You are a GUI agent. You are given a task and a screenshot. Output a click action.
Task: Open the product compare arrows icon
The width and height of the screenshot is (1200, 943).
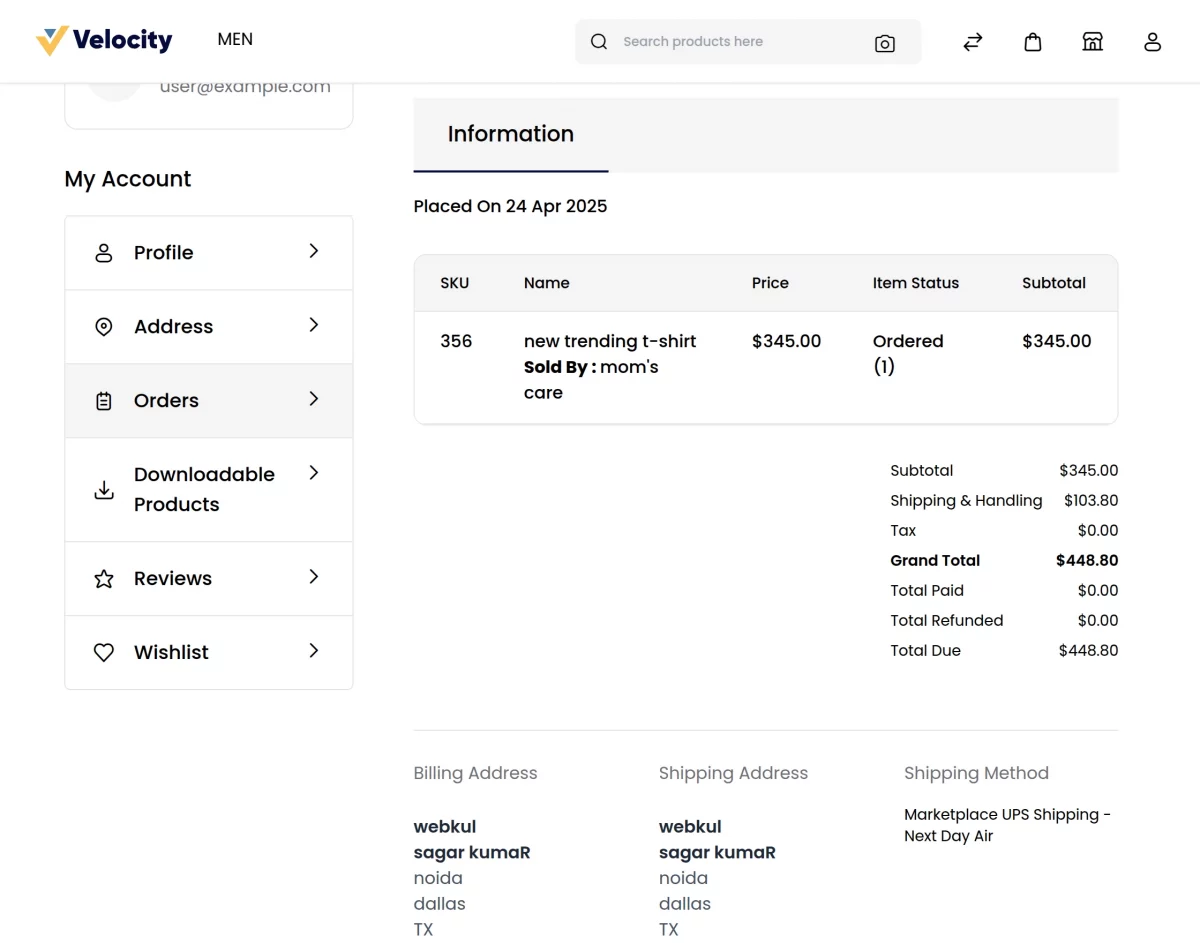(972, 42)
